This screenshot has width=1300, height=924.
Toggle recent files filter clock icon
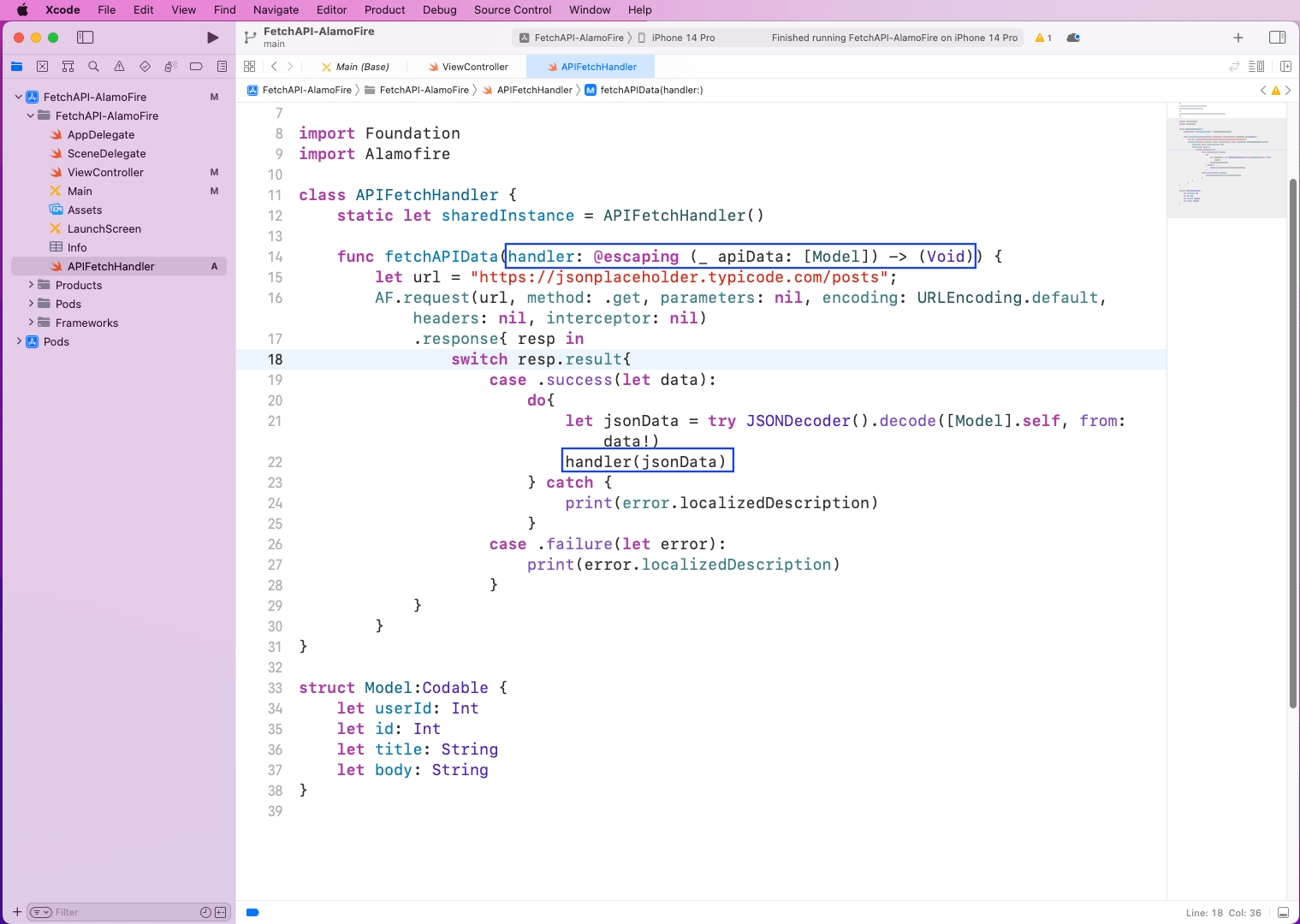[x=205, y=912]
